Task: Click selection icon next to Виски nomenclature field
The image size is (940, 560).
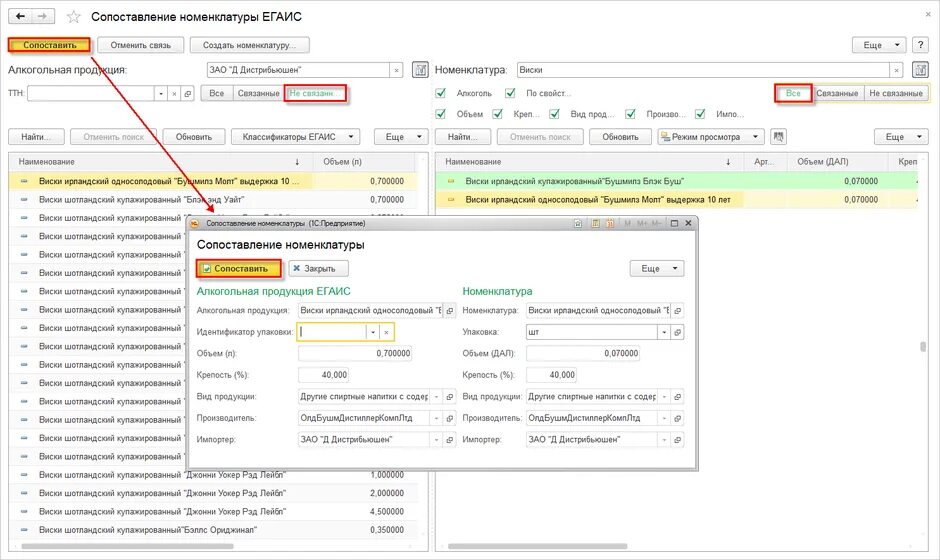Action: pyautogui.click(x=920, y=70)
